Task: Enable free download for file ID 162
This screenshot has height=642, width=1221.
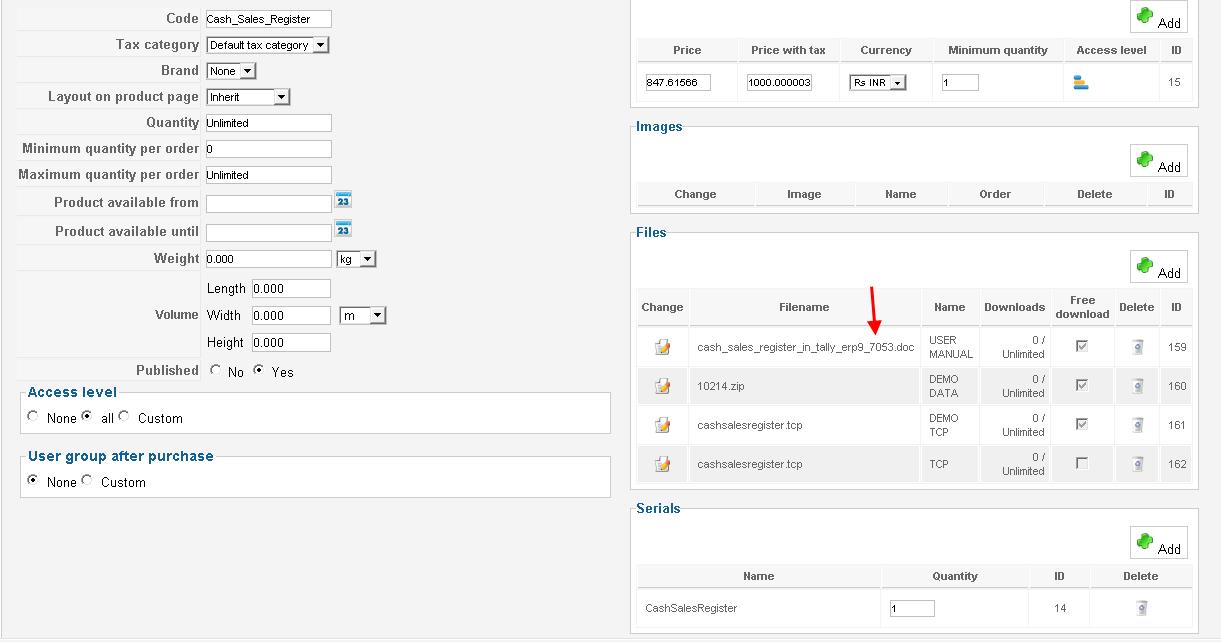Action: click(x=1082, y=463)
